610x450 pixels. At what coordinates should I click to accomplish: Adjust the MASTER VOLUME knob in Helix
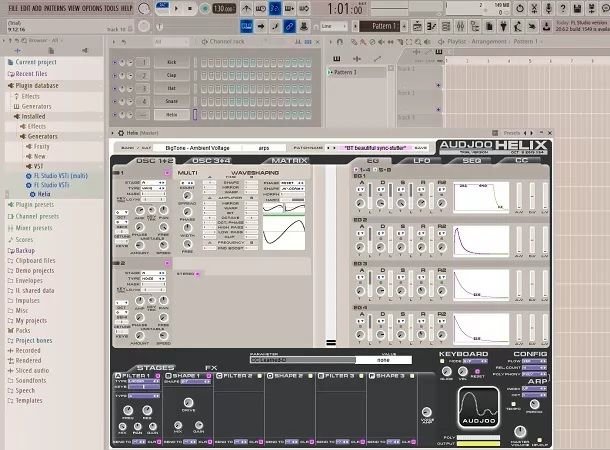tap(520, 432)
